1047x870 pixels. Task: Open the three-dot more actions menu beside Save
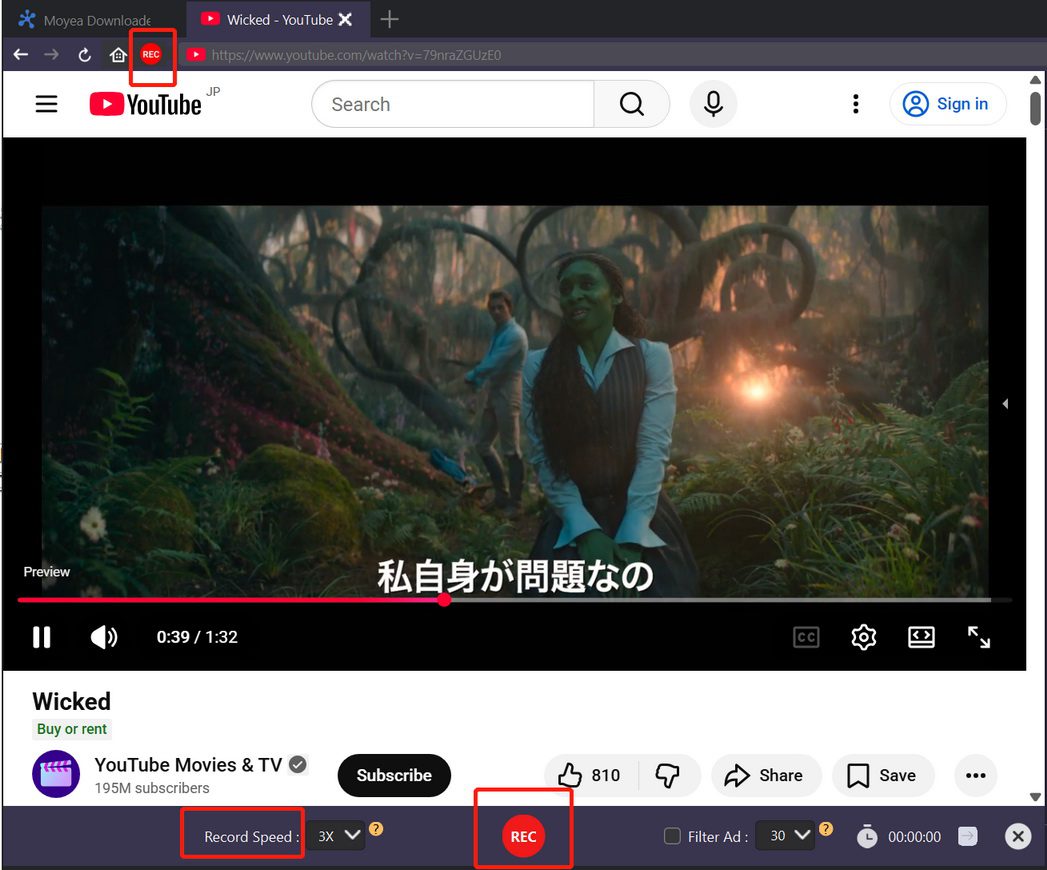[x=976, y=775]
